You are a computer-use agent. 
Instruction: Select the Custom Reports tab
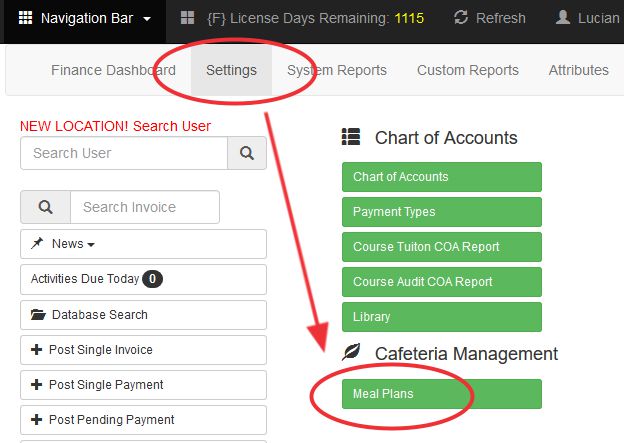[x=468, y=70]
